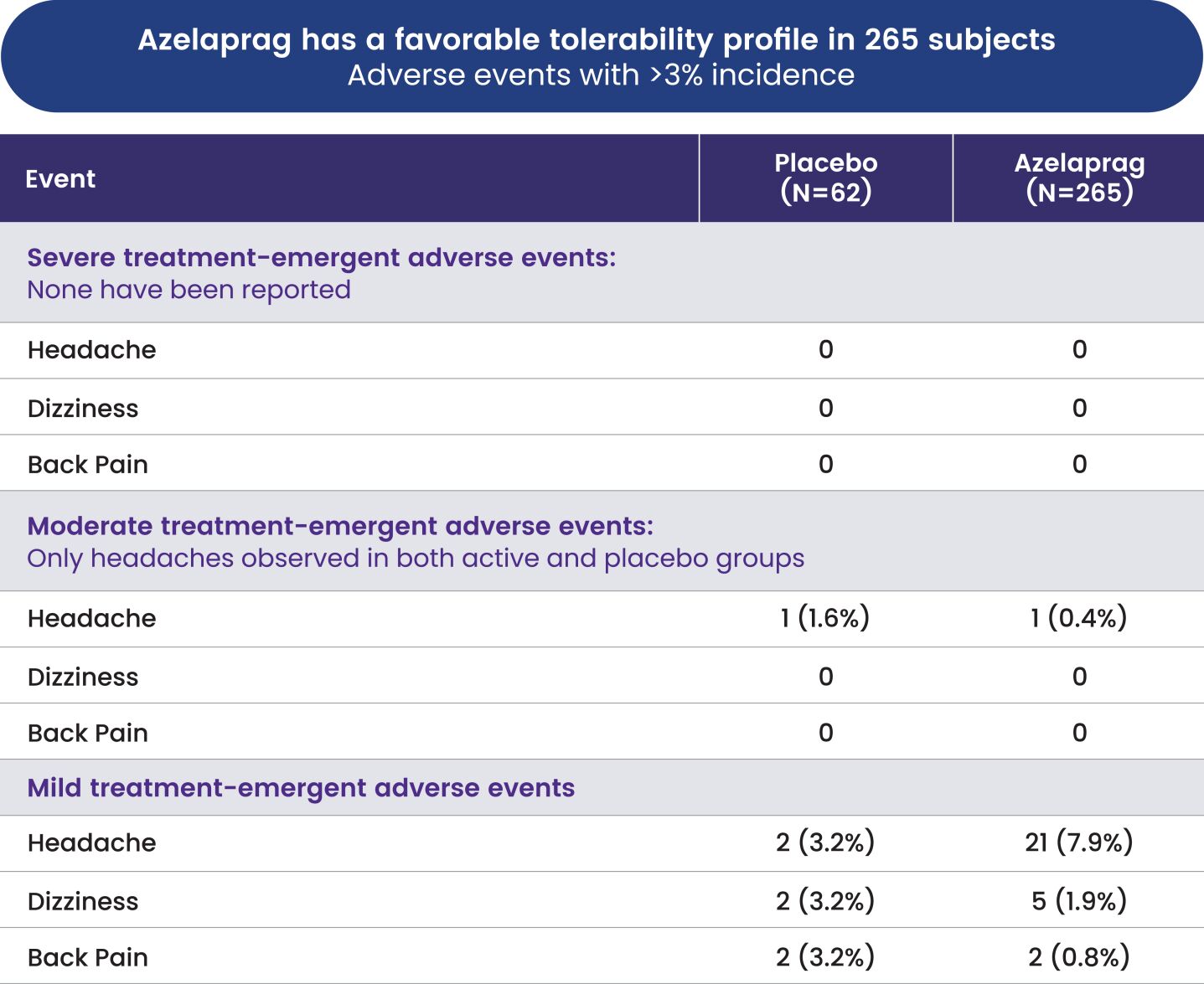This screenshot has width=1204, height=984.
Task: Click the "2 (0.8%)" mild back pain value
Action: coord(1078,957)
